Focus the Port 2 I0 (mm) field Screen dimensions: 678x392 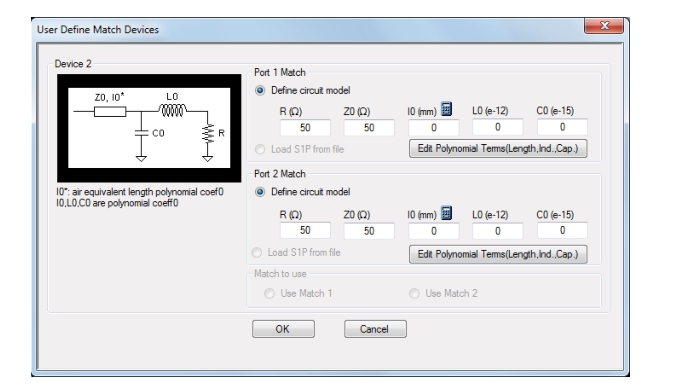(x=434, y=231)
